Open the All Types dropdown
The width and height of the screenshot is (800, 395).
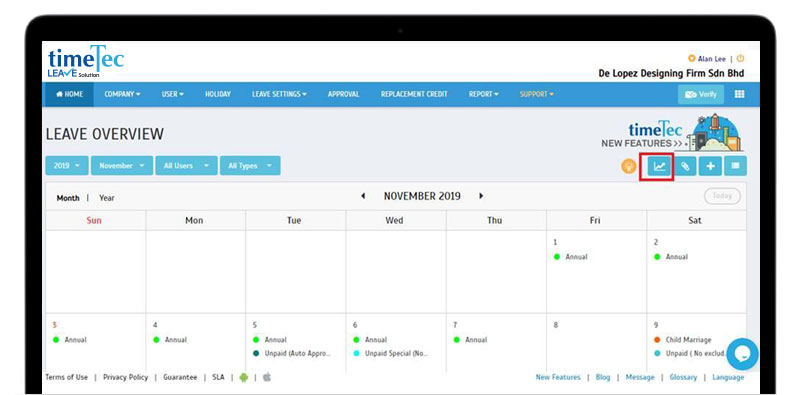(250, 166)
